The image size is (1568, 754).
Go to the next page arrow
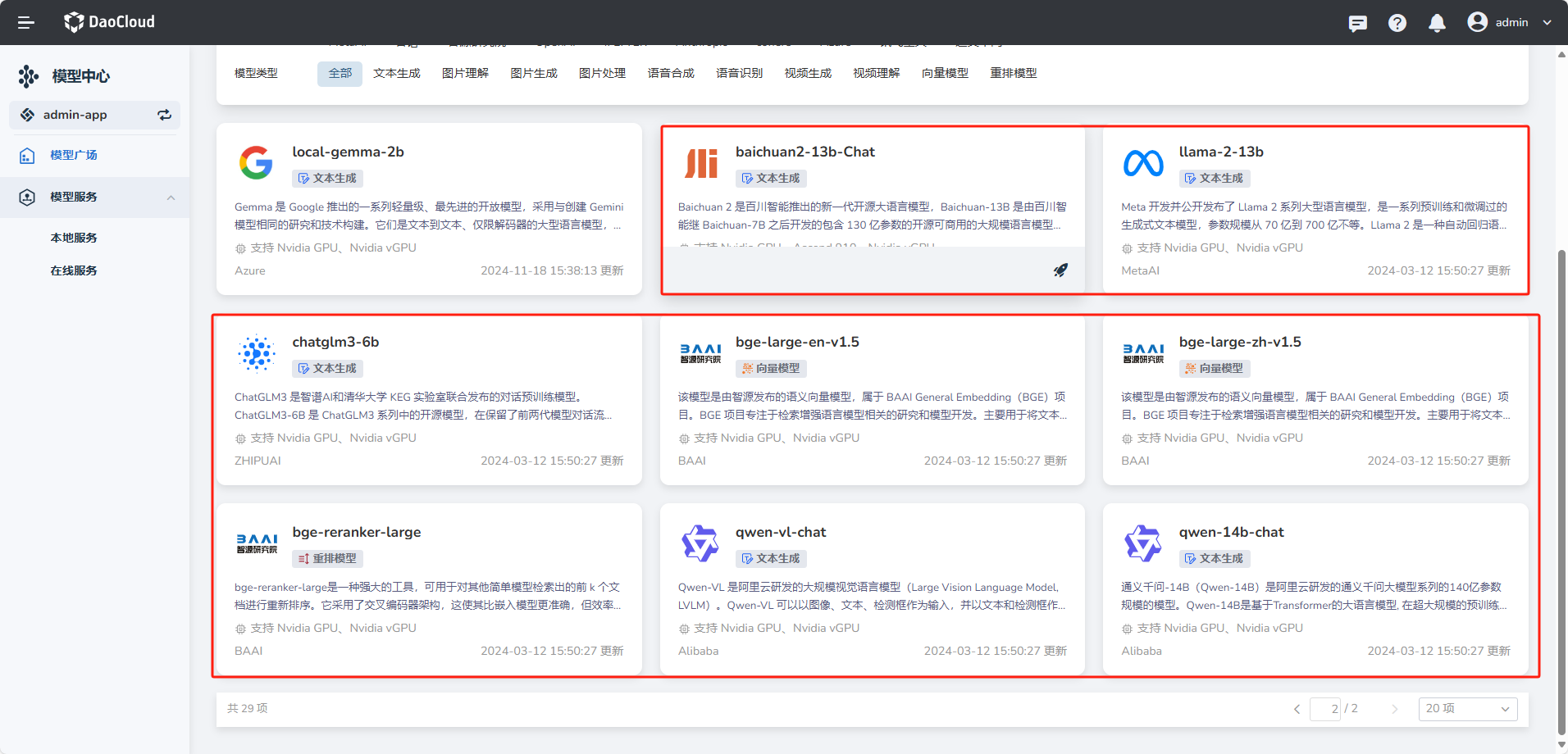pos(1394,709)
